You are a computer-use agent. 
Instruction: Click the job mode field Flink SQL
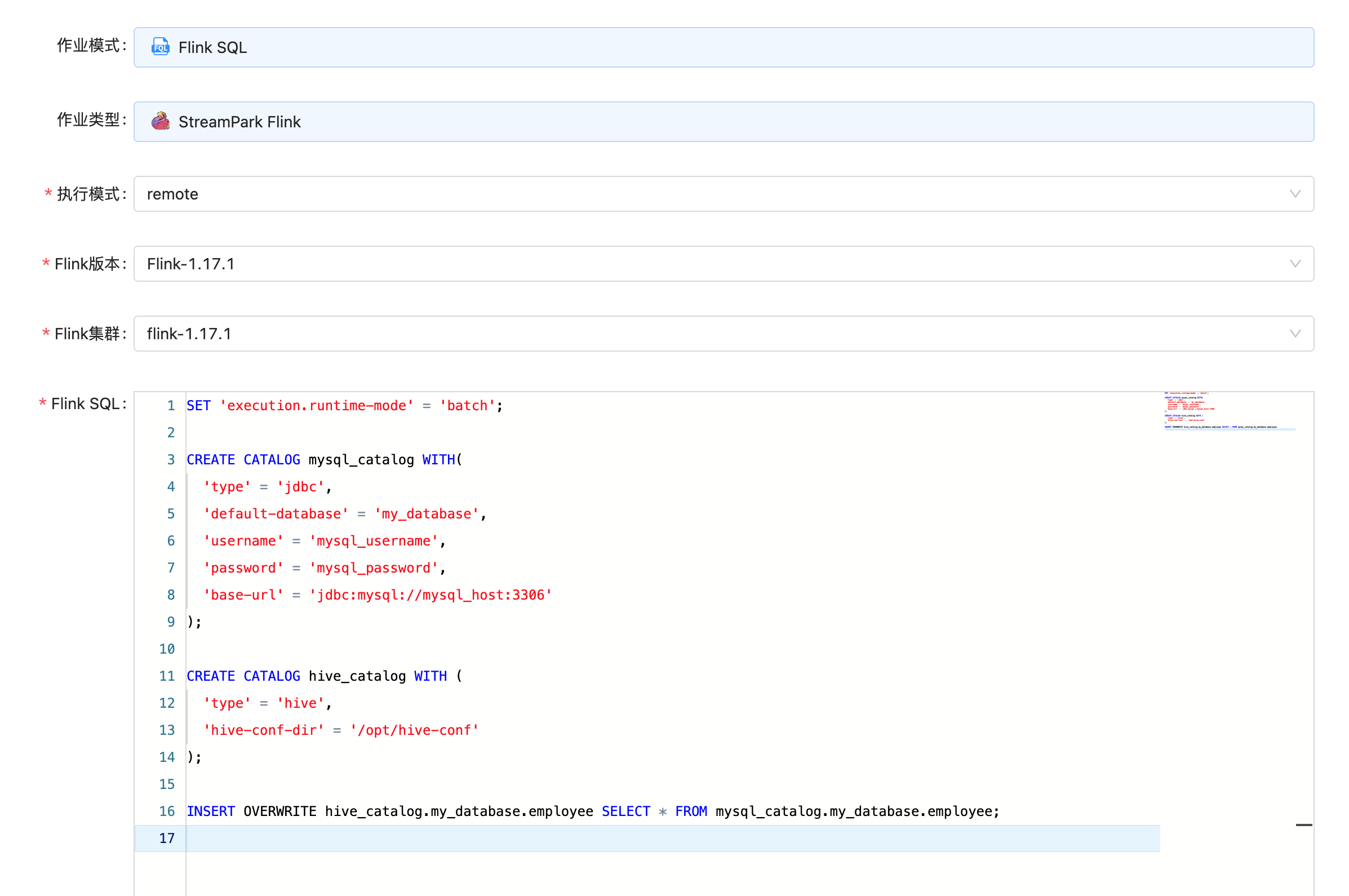coord(724,47)
